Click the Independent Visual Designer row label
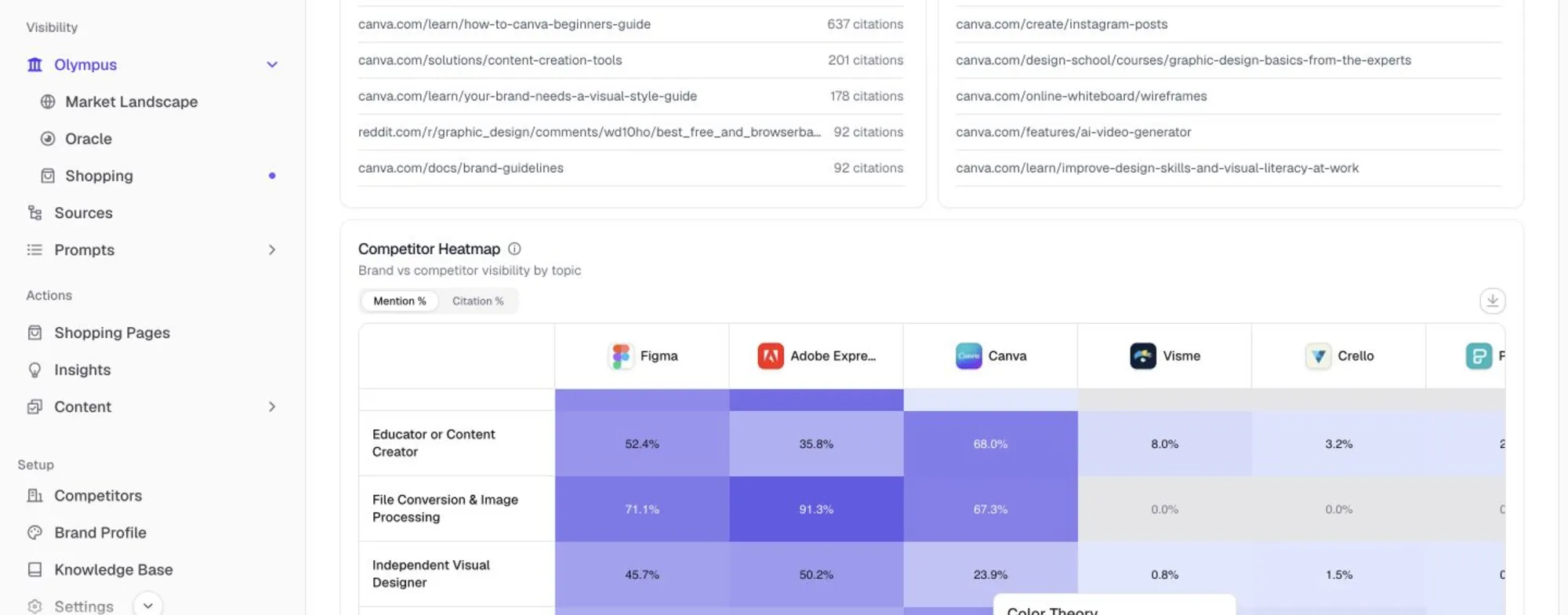Viewport: 1568px width, 615px height. tap(431, 574)
